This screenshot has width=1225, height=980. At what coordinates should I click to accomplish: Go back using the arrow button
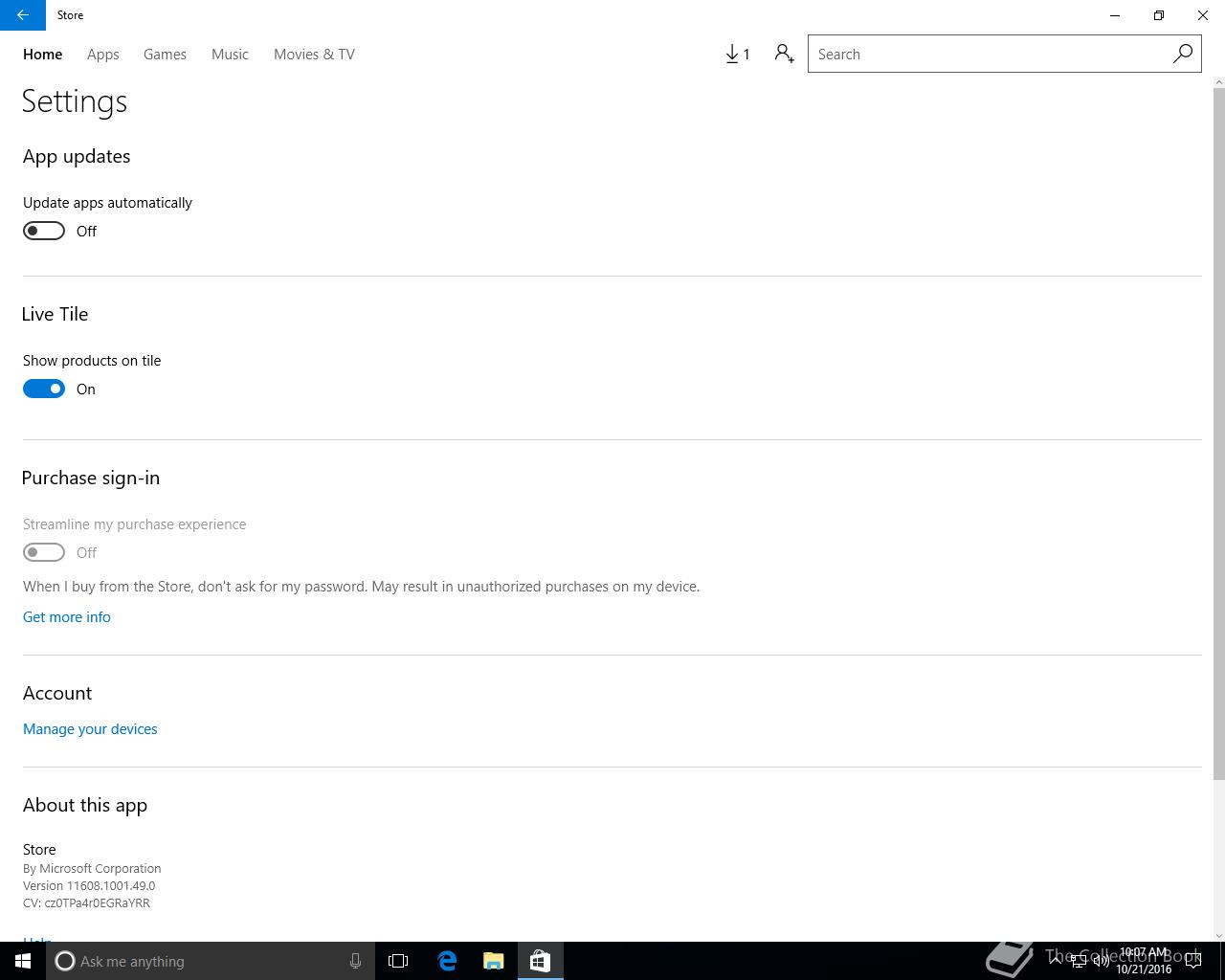point(23,15)
